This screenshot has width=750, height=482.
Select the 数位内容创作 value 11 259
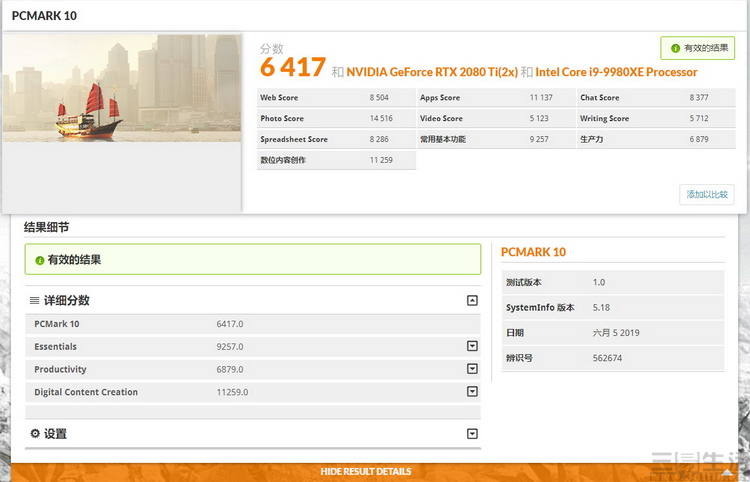381,160
